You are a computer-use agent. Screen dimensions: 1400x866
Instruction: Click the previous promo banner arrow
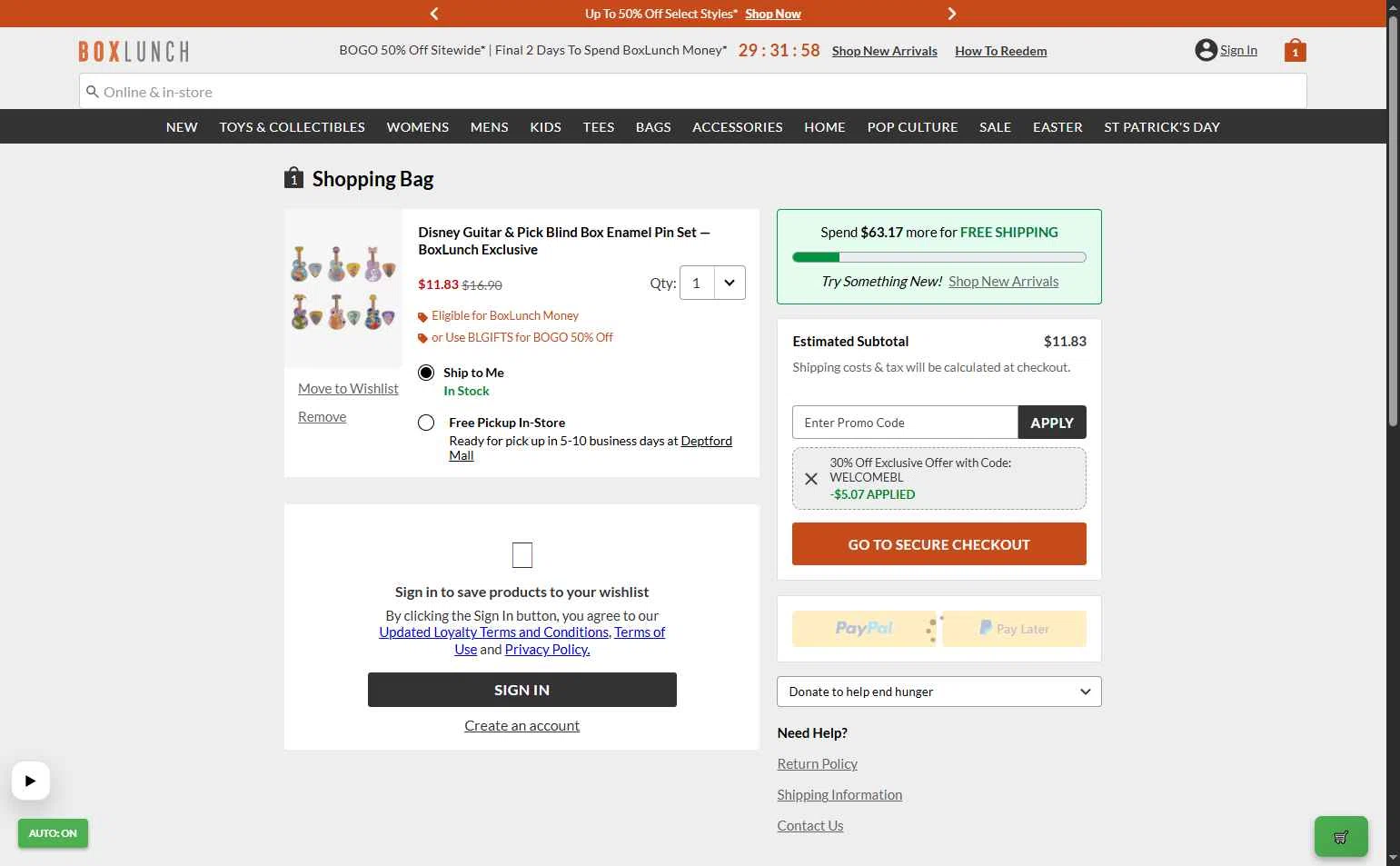pos(434,14)
